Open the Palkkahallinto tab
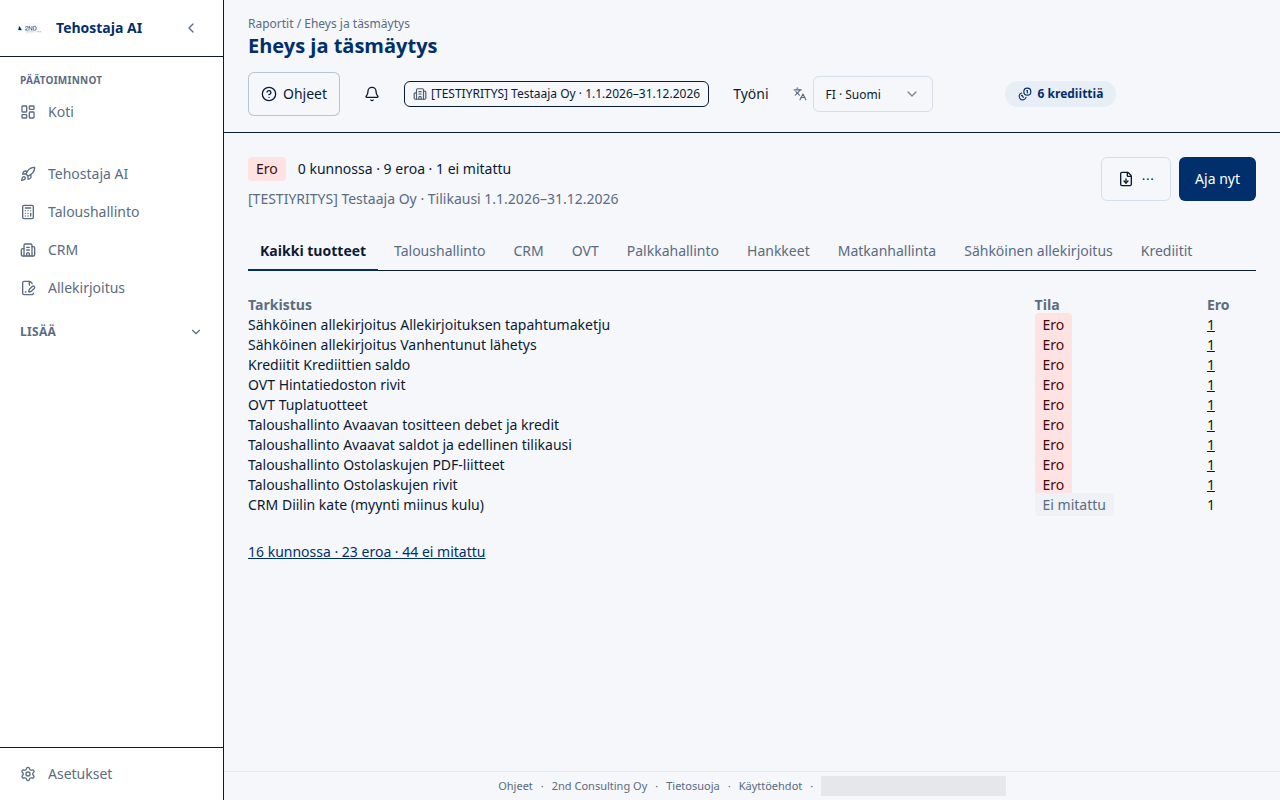Viewport: 1280px width, 800px height. 673,251
